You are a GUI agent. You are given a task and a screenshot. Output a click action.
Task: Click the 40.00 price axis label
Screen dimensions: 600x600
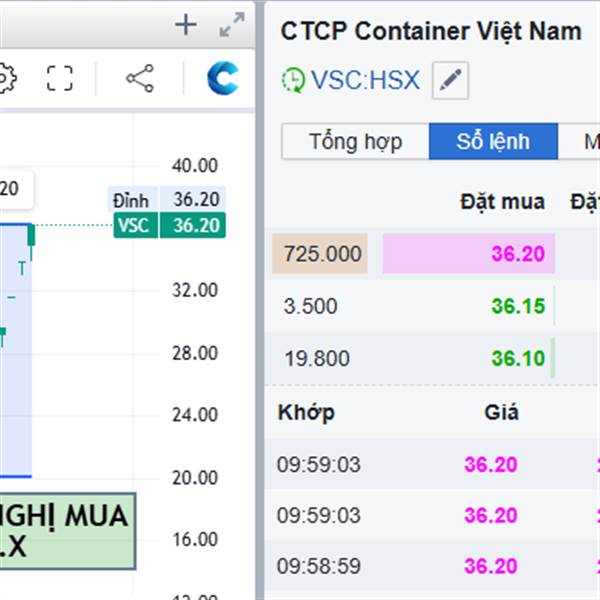[x=195, y=166]
